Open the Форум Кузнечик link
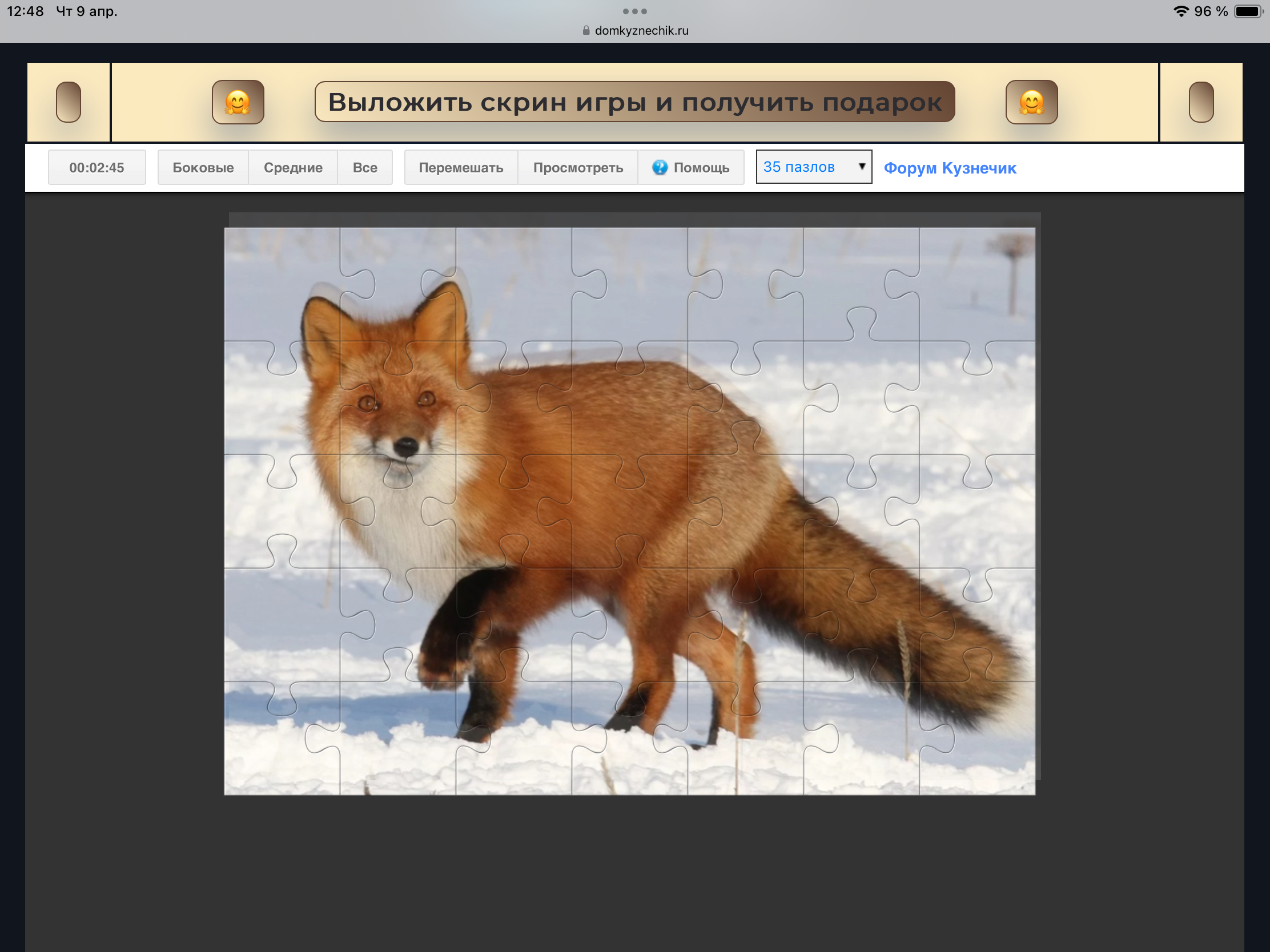Screen dimensions: 1270x952 (950, 168)
